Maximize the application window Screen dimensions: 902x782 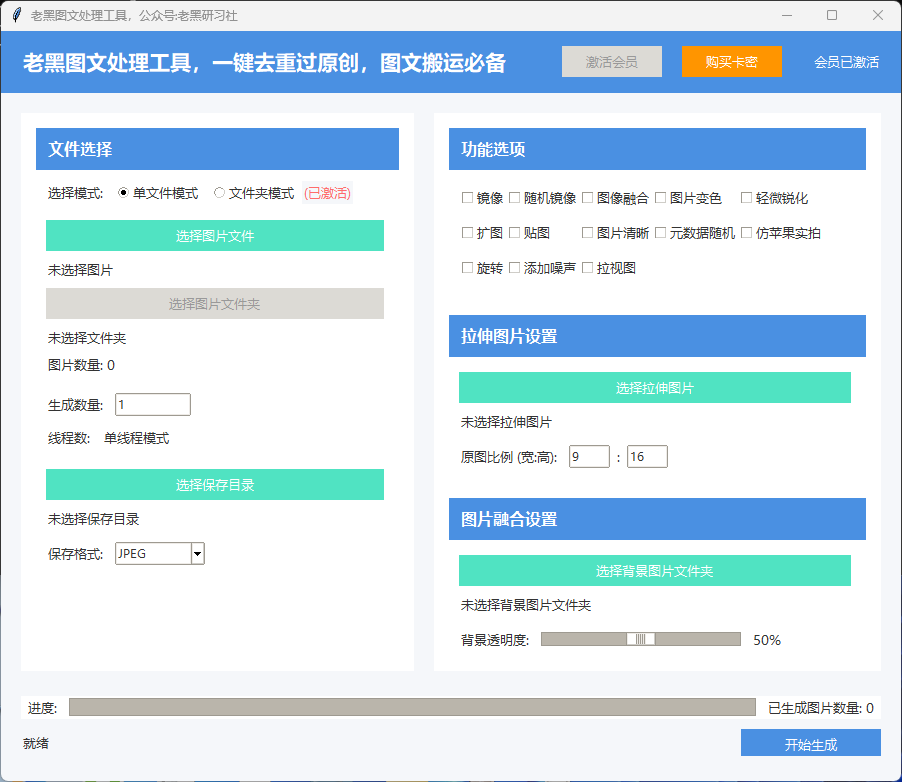pyautogui.click(x=831, y=15)
